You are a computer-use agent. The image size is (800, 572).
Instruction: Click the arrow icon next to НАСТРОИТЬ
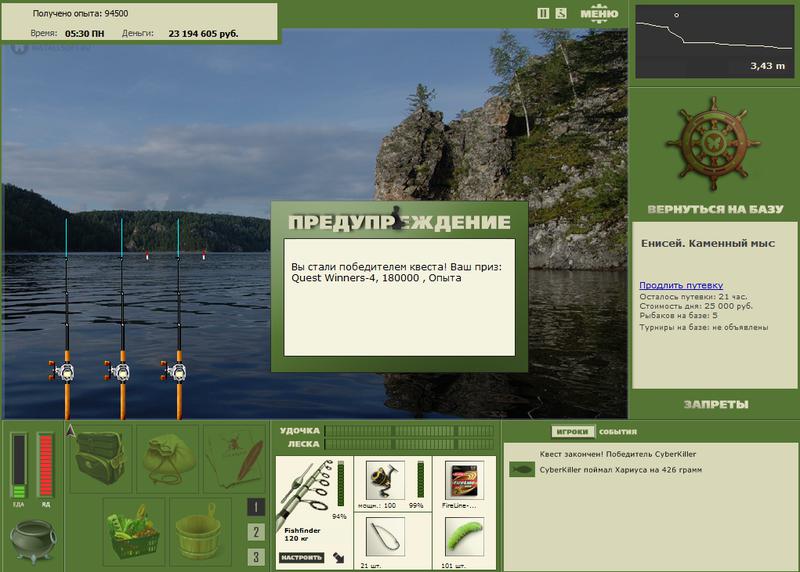tap(338, 558)
